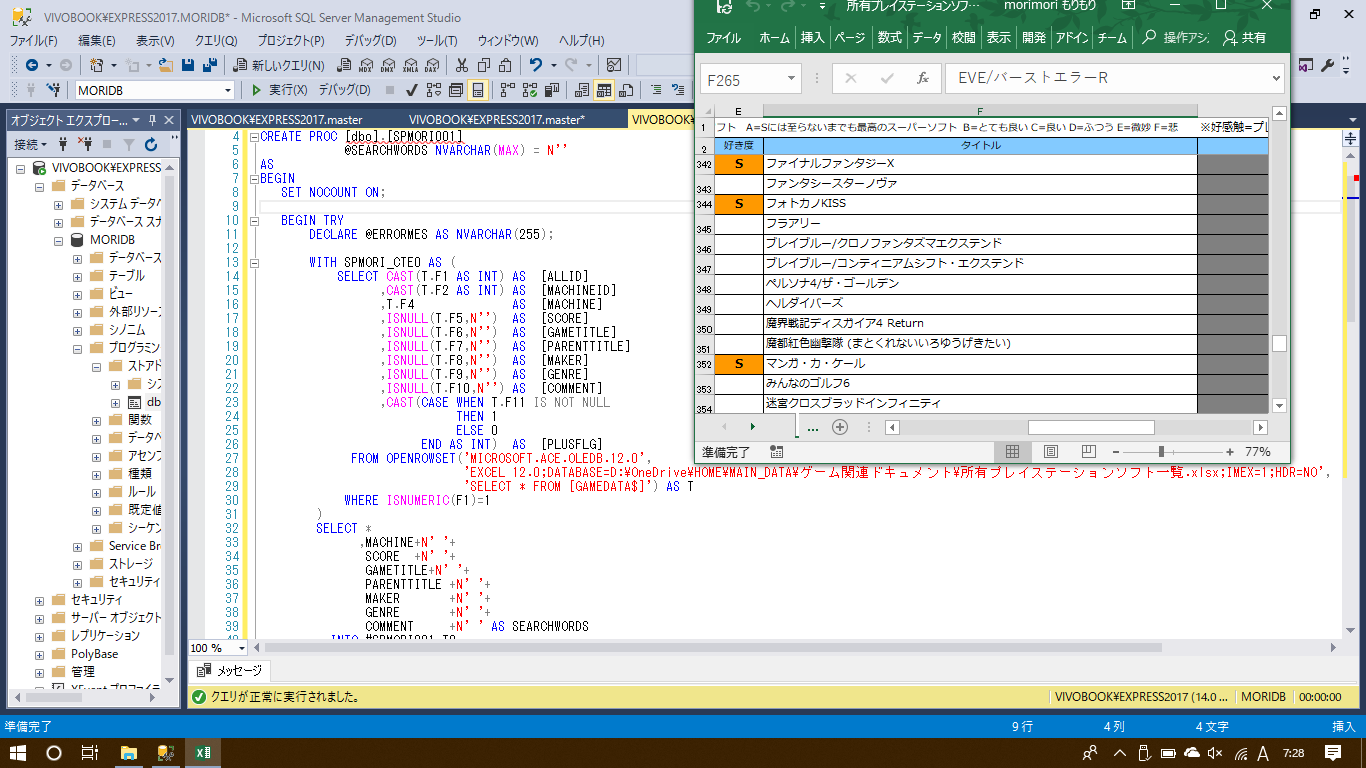Switch Excel to Page Layout view
Viewport: 1366px width, 768px height.
click(x=1050, y=452)
